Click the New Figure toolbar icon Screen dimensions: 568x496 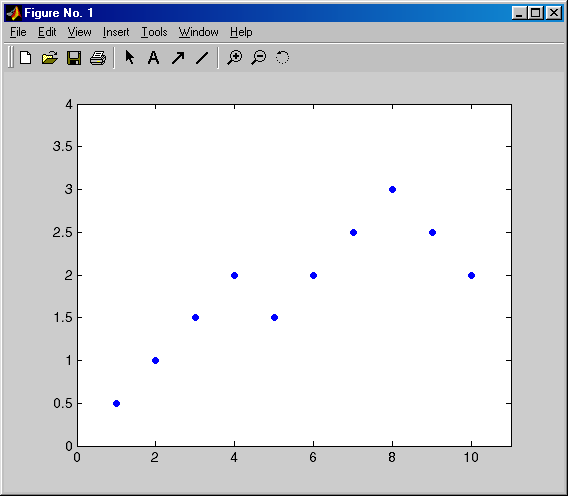point(25,58)
